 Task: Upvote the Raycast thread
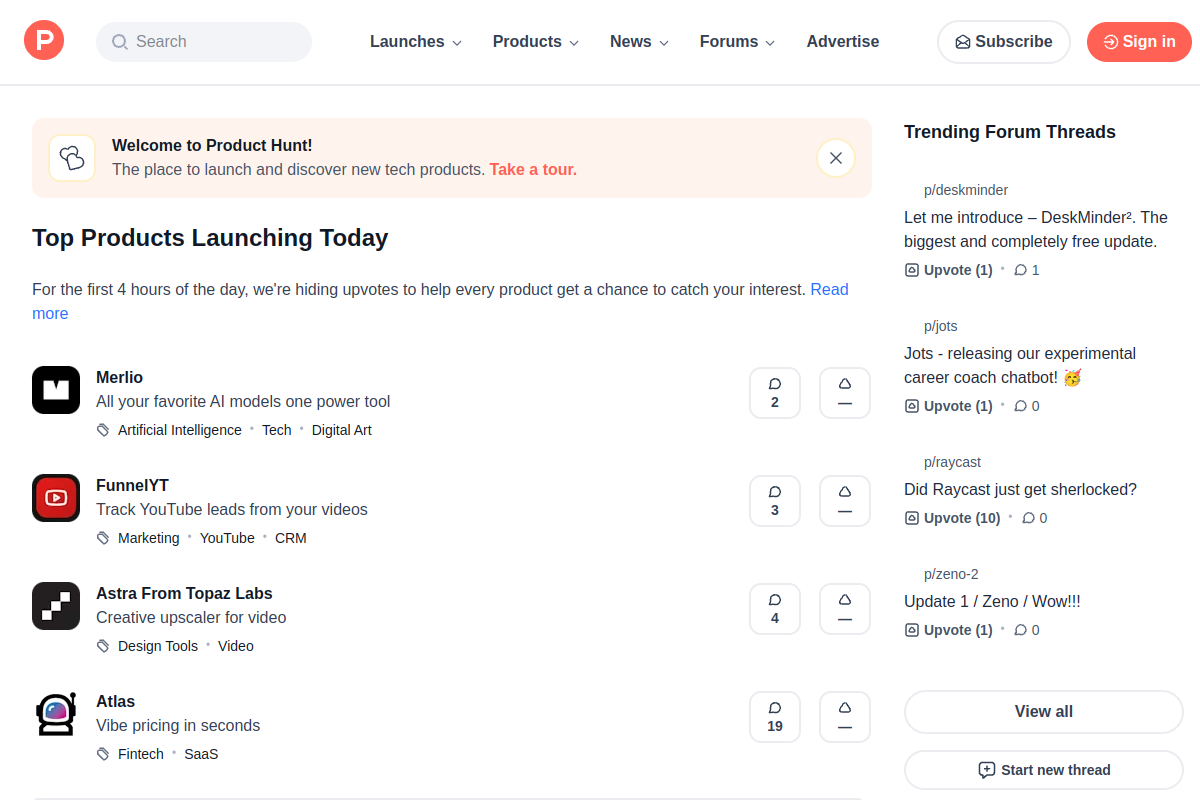coord(953,518)
